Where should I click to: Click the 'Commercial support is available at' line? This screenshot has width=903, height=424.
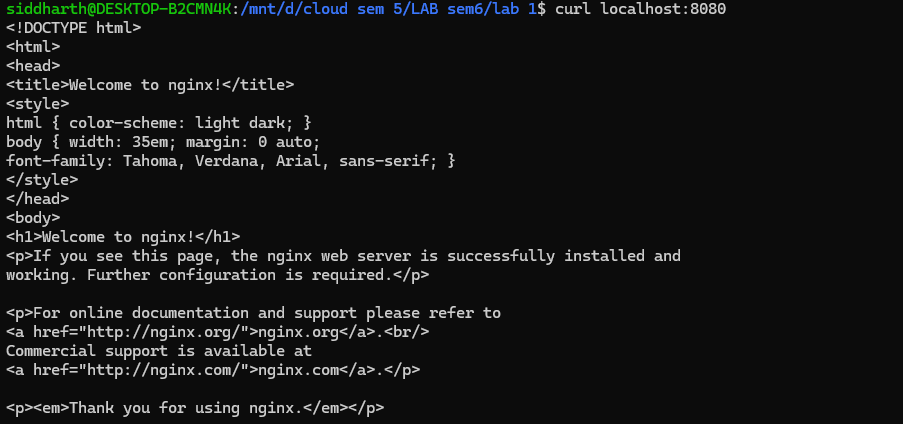[x=159, y=351]
